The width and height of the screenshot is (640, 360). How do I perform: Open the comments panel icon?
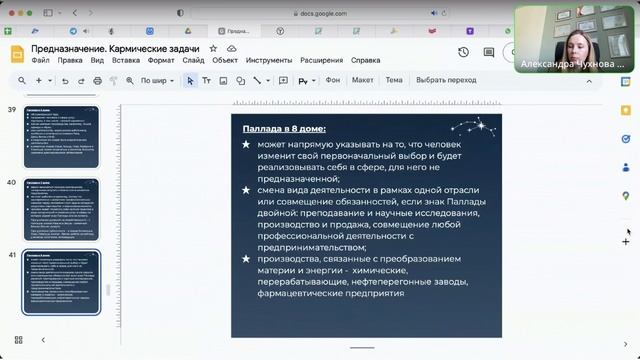tap(489, 52)
